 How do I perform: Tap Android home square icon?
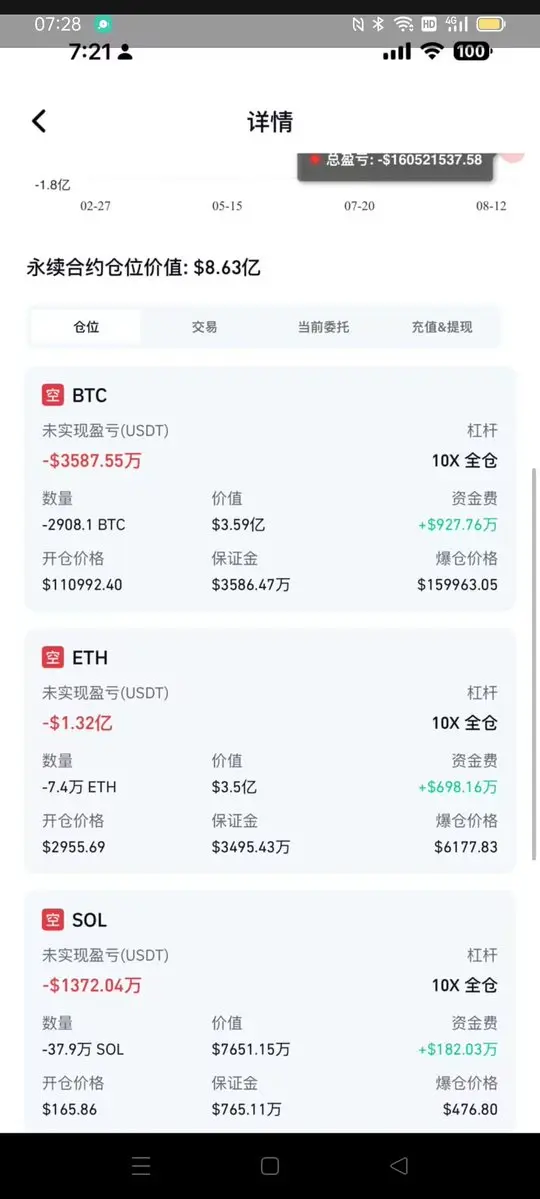point(269,1165)
